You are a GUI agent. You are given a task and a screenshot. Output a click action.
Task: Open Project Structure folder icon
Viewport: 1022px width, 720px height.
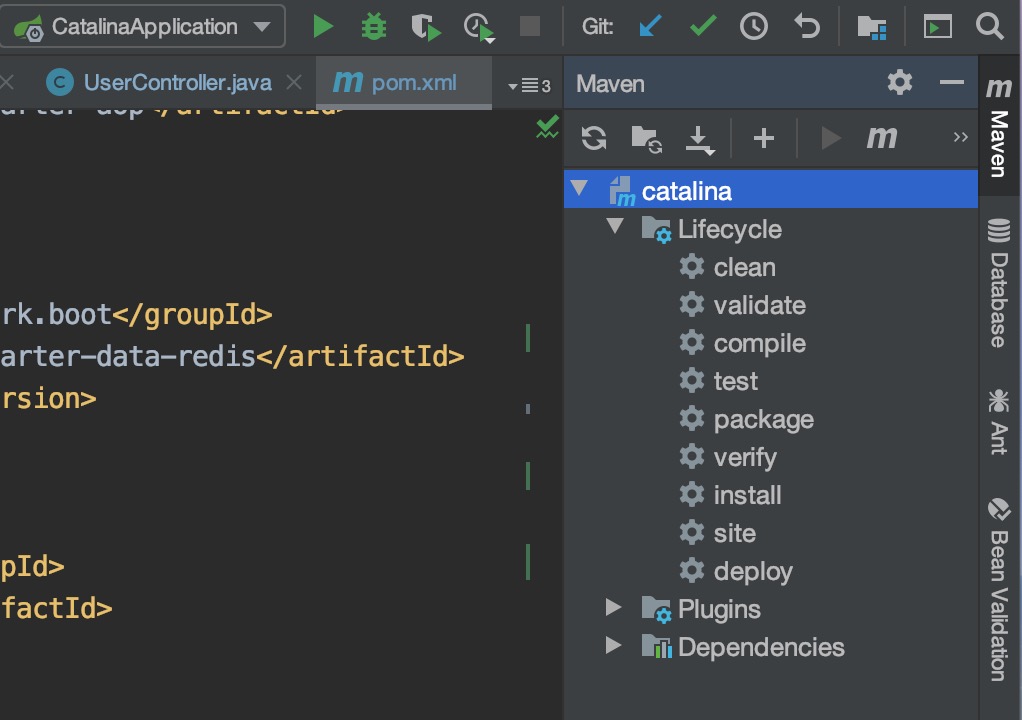[871, 27]
